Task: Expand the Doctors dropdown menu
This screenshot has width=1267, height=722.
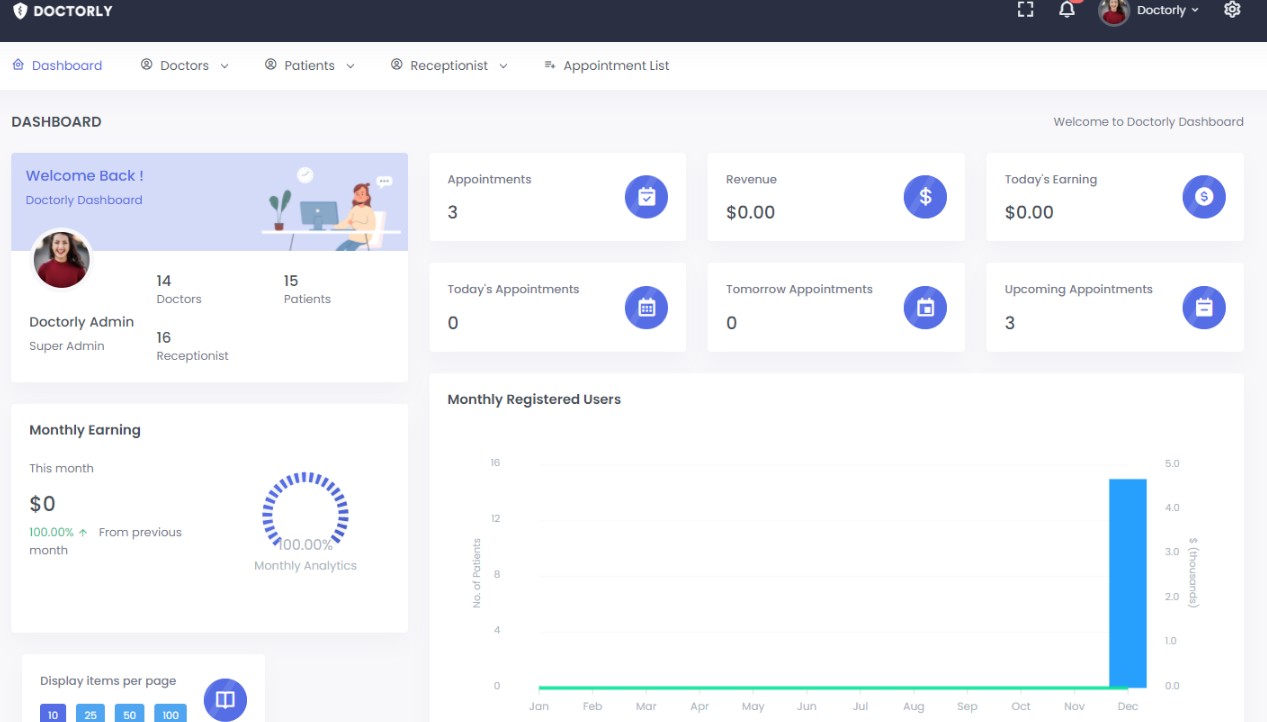Action: tap(185, 66)
